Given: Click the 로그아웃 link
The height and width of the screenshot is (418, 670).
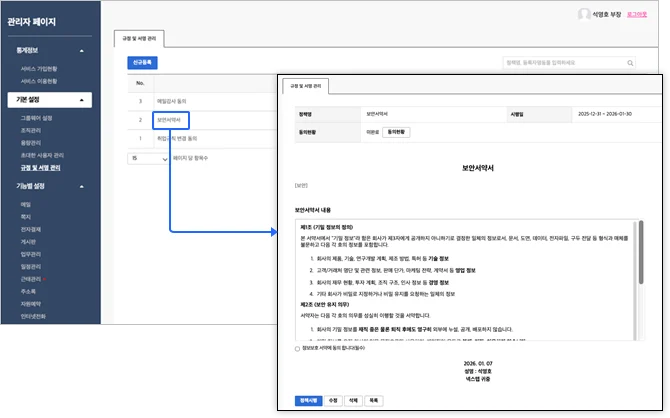Looking at the screenshot, I should tap(637, 15).
